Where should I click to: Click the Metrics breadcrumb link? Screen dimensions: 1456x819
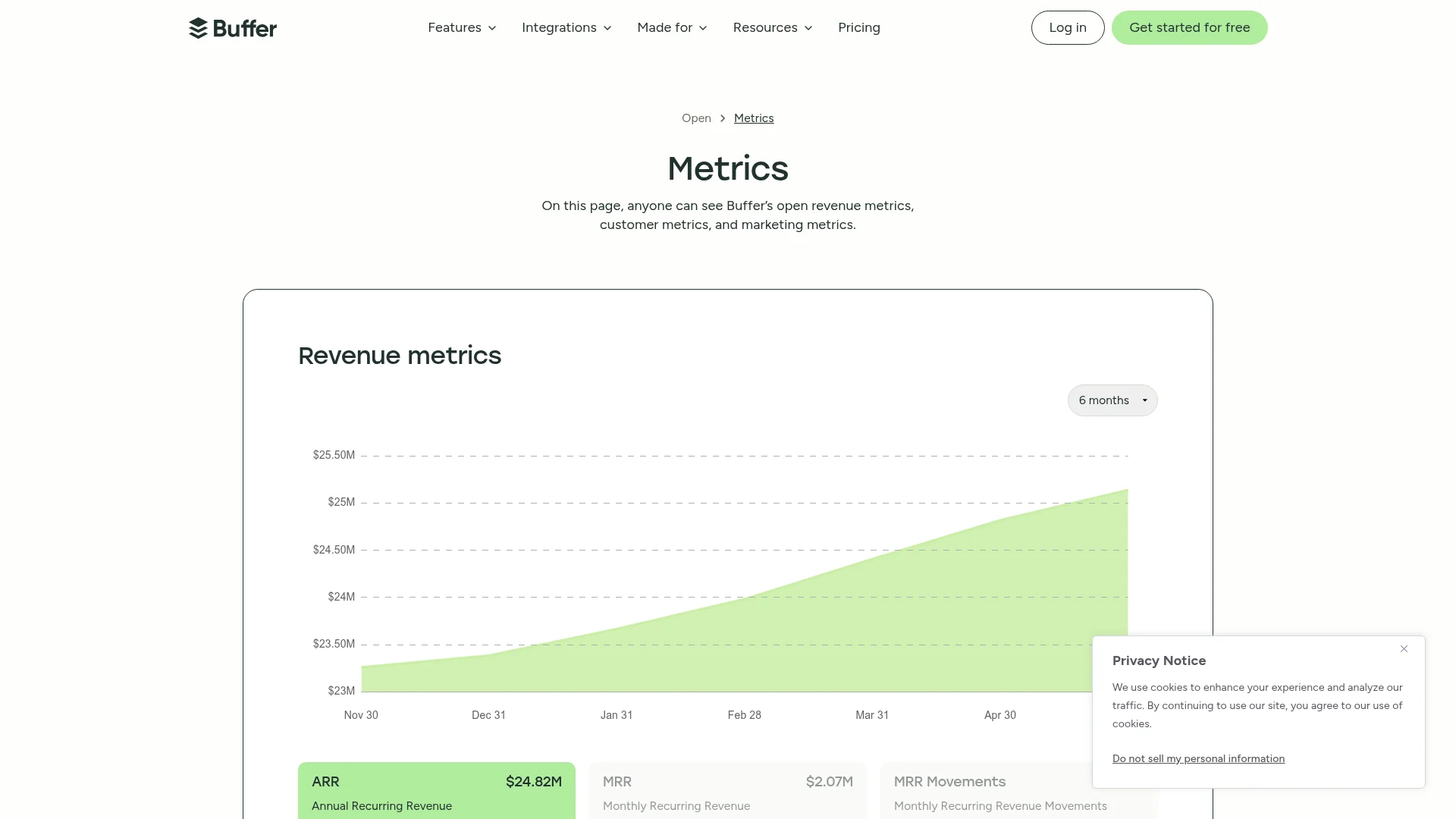coord(754,118)
